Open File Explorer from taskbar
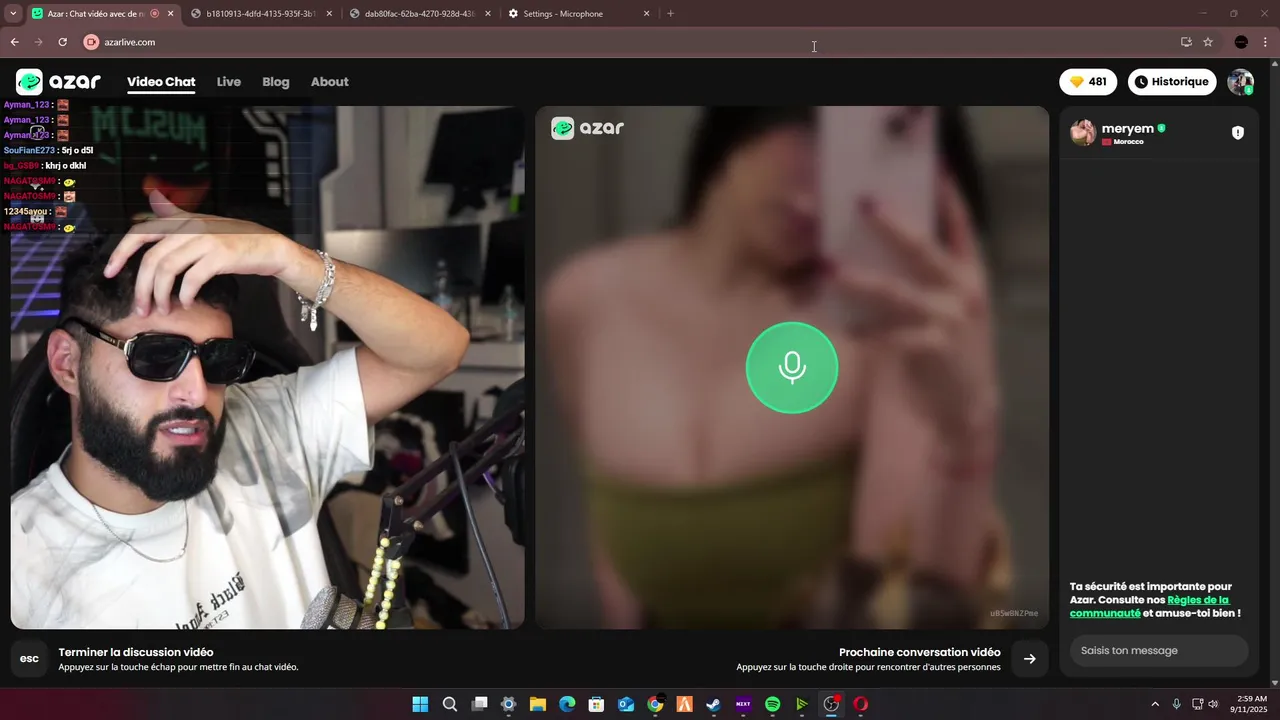Screen dimensions: 1280x720 [538, 704]
